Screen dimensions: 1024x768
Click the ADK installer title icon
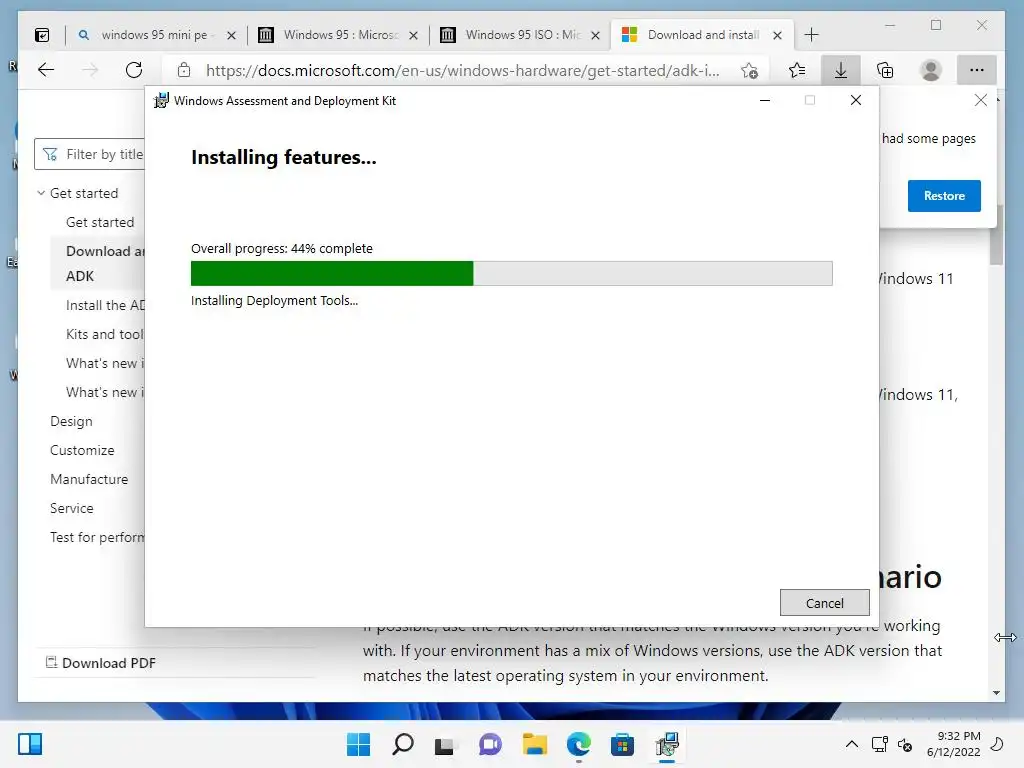pyautogui.click(x=161, y=101)
